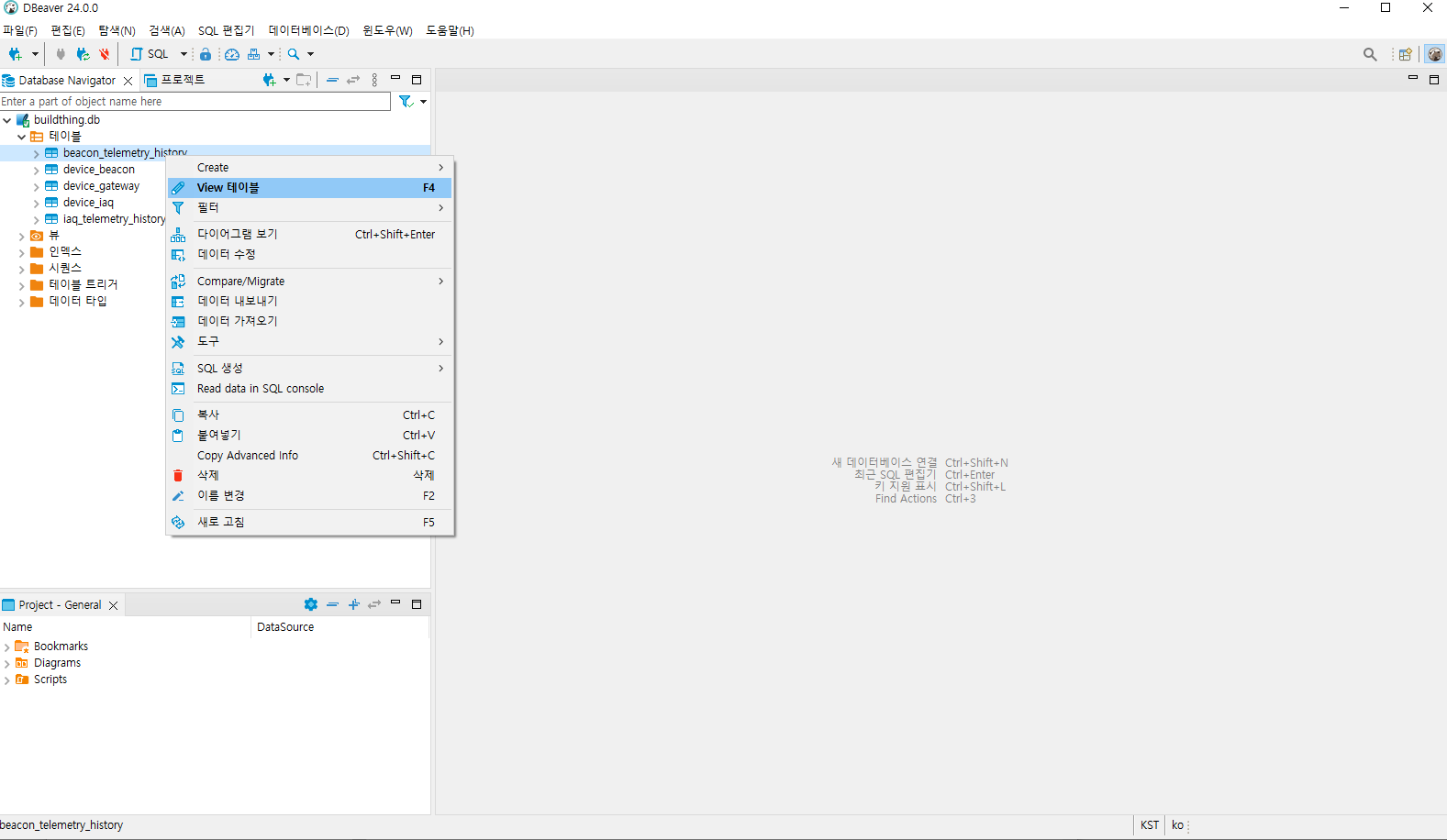Click the new database connection plug icon
Viewport: 1447px width, 840px height.
pos(15,54)
